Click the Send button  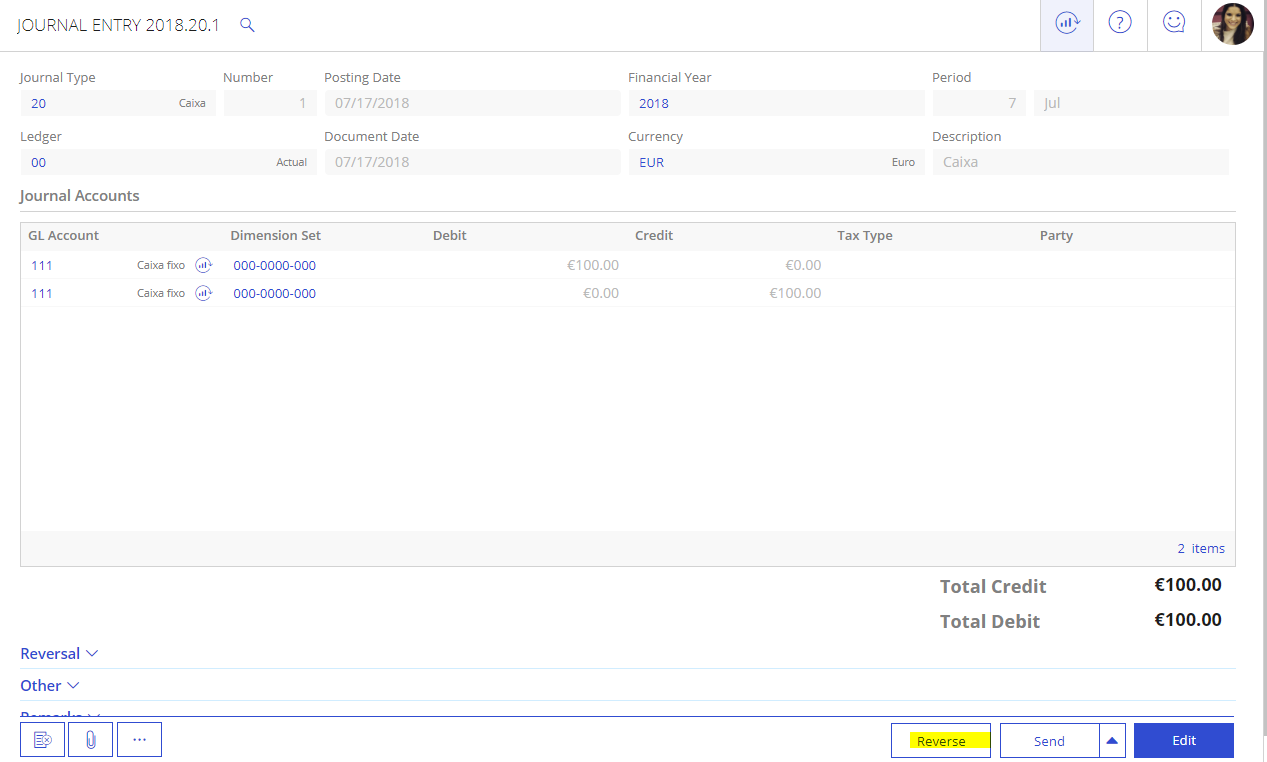click(1049, 741)
